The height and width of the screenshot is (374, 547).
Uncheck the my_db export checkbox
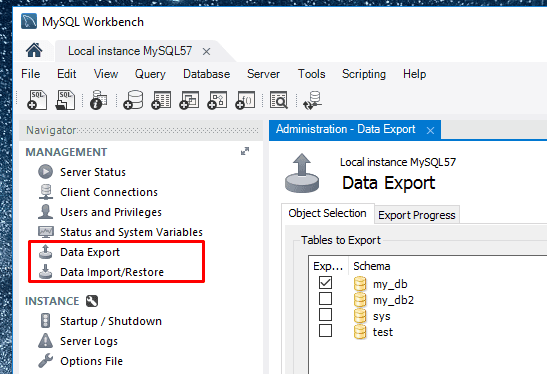click(325, 283)
